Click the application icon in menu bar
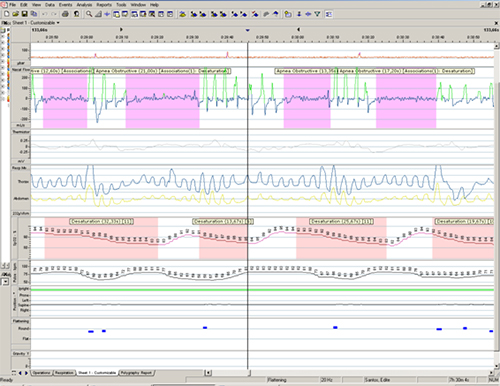 click(4, 5)
